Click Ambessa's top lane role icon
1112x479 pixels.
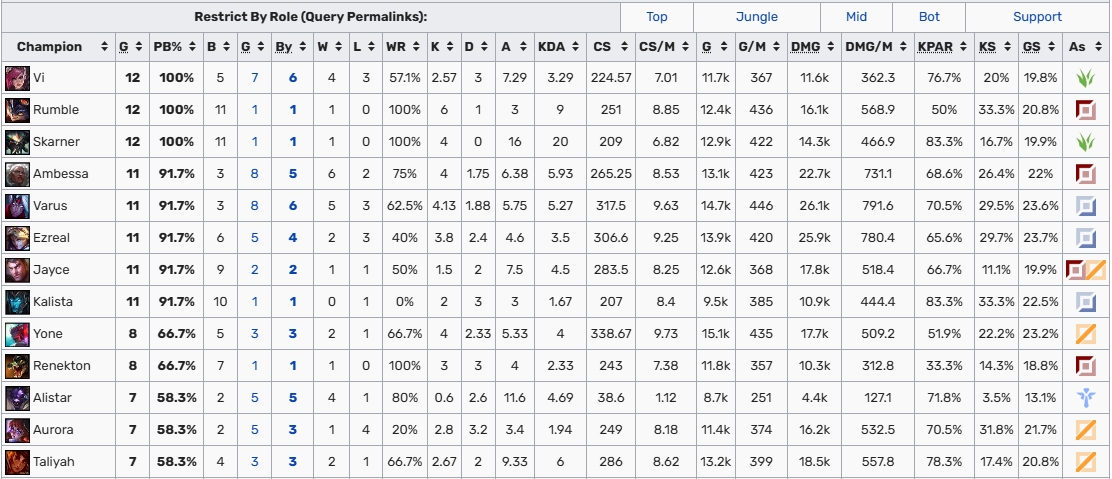coord(1086,174)
